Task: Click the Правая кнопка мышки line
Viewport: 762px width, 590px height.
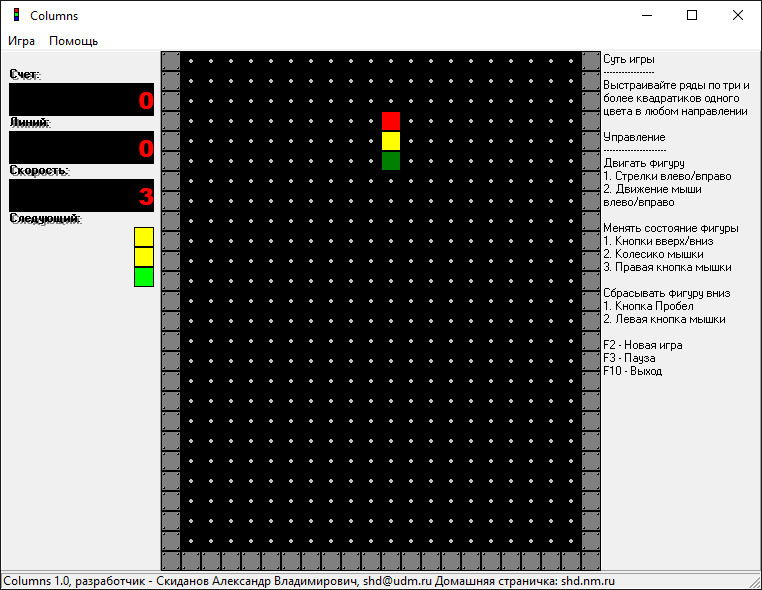Action: 667,267
